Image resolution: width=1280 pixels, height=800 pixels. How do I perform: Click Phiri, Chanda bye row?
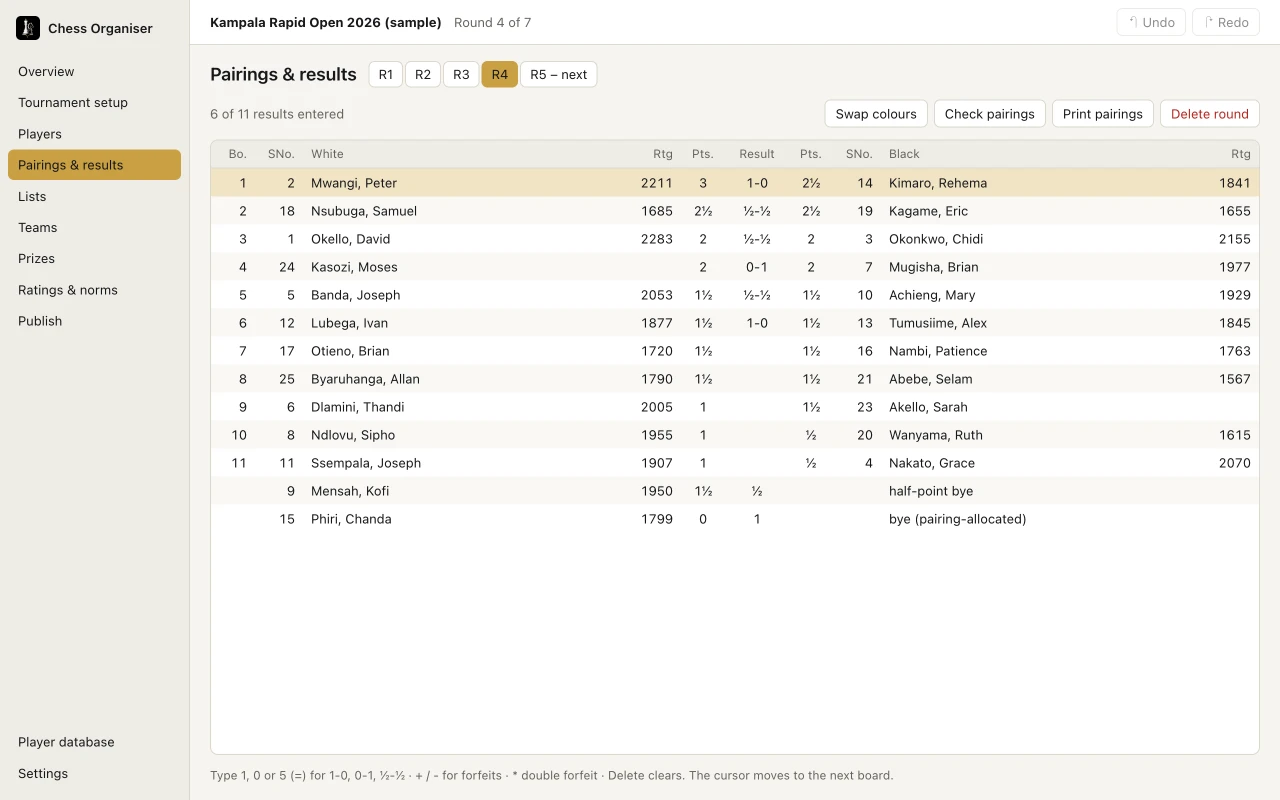click(735, 519)
